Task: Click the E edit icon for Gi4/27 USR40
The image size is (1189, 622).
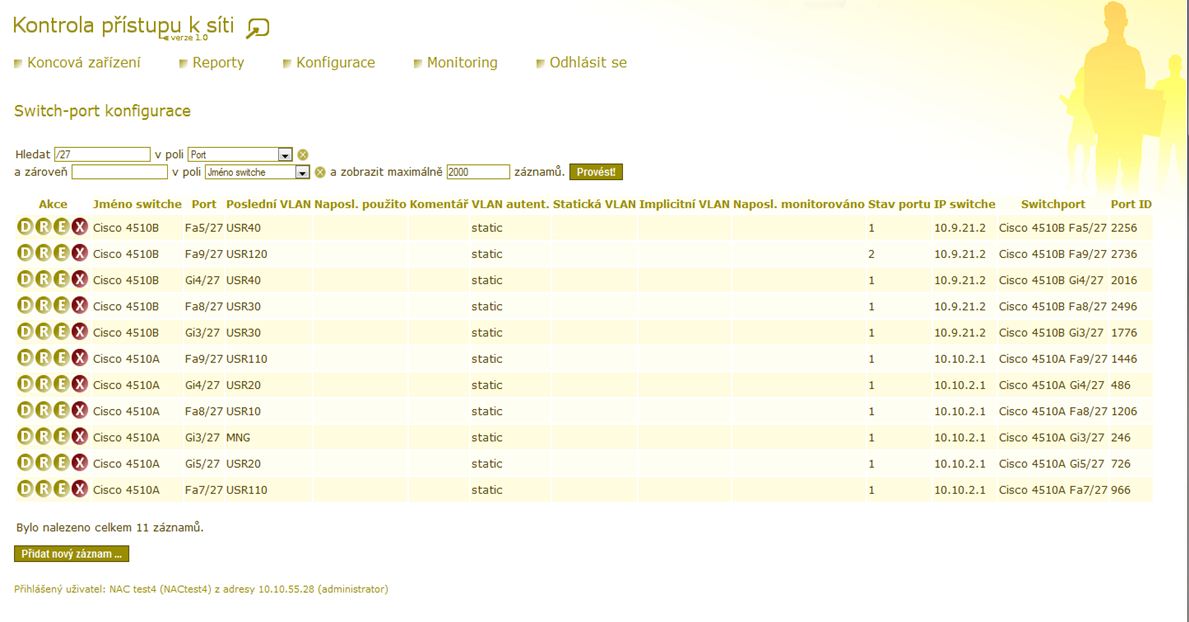Action: 61,279
